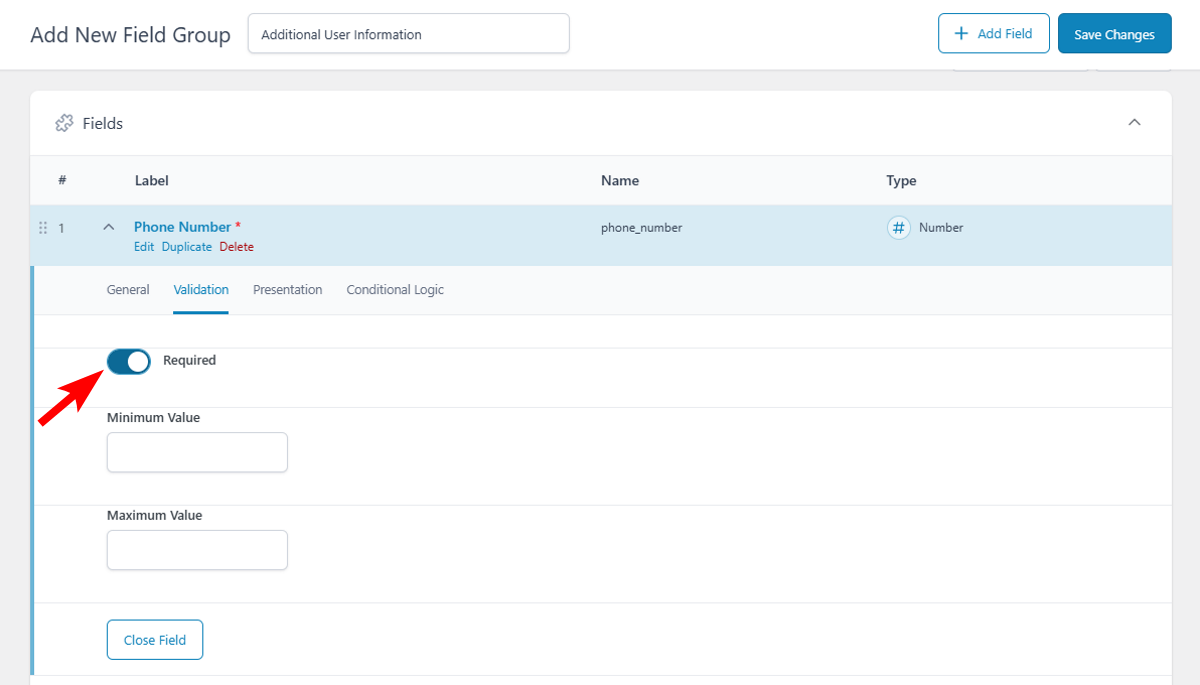The width and height of the screenshot is (1200, 685).
Task: Click the field group title text box
Action: pos(408,34)
